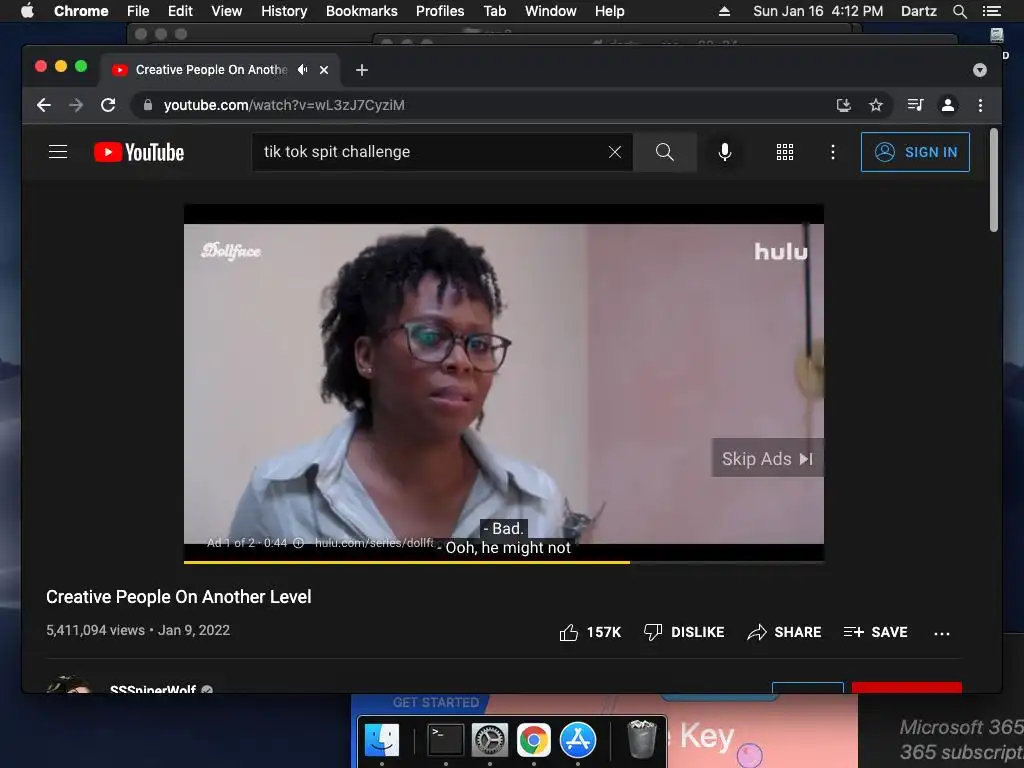Open the Bookmarks menu
Image resolution: width=1024 pixels, height=768 pixels.
click(362, 11)
